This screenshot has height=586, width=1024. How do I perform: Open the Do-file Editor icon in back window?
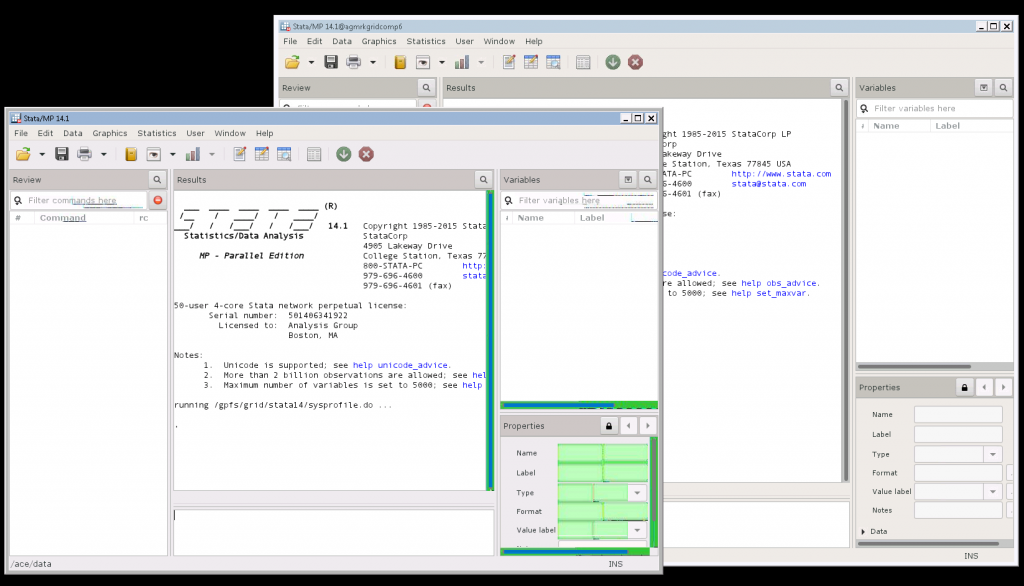pos(509,62)
